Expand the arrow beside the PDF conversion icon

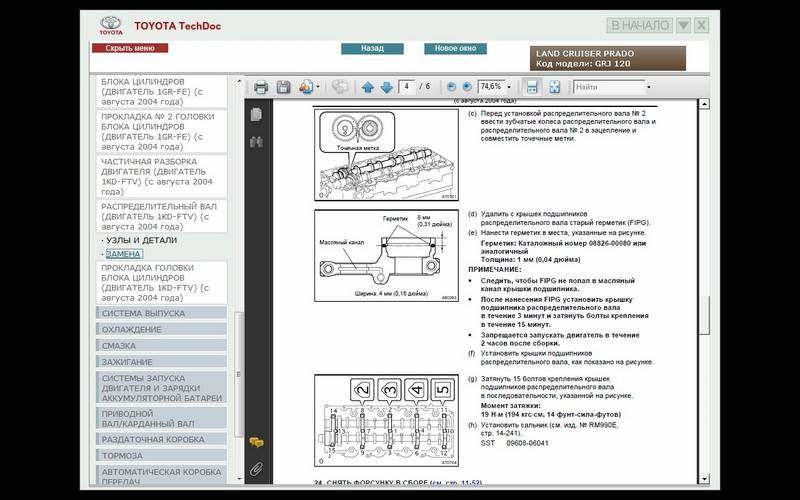point(318,87)
